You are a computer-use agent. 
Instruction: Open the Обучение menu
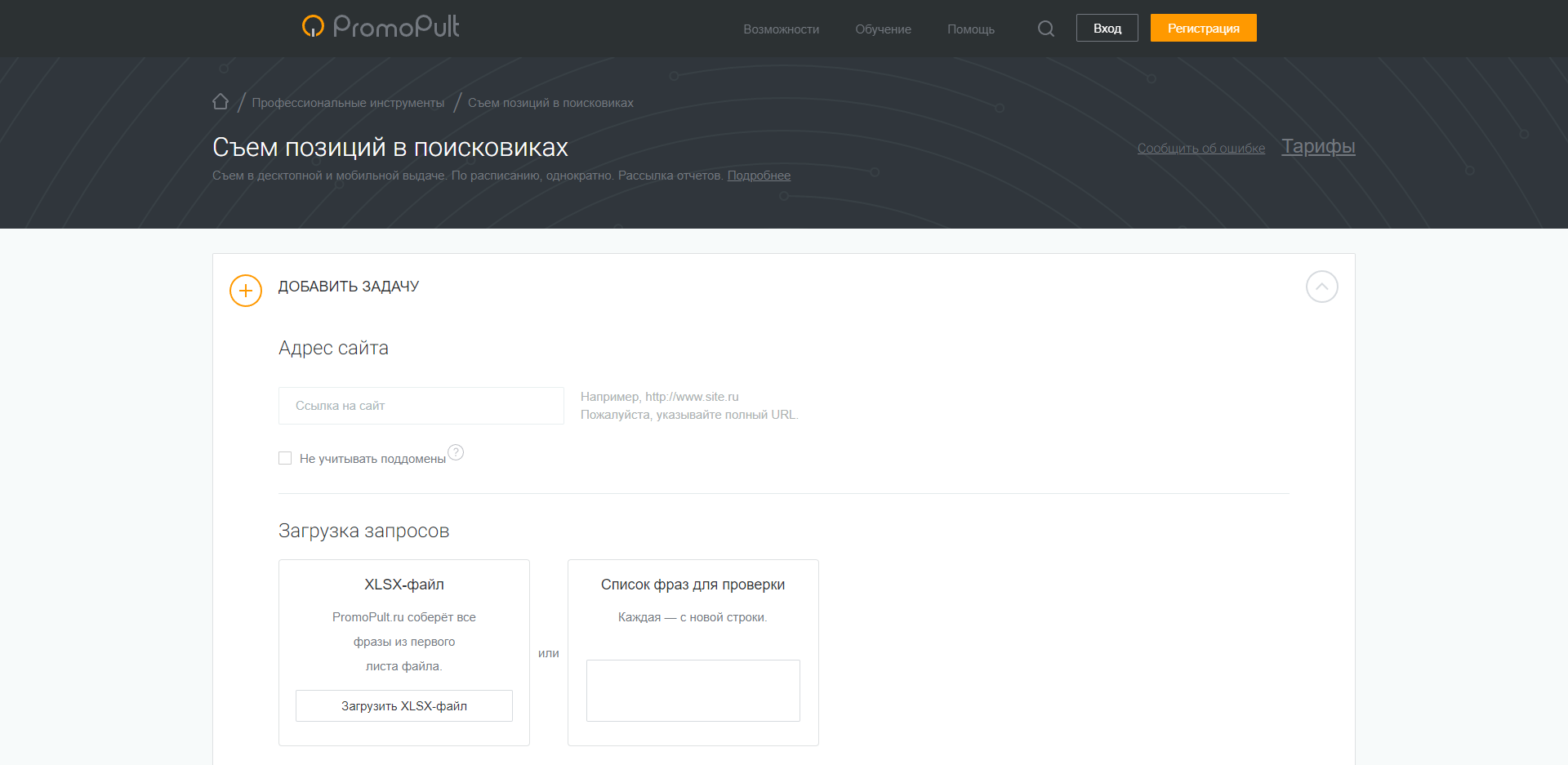883,29
